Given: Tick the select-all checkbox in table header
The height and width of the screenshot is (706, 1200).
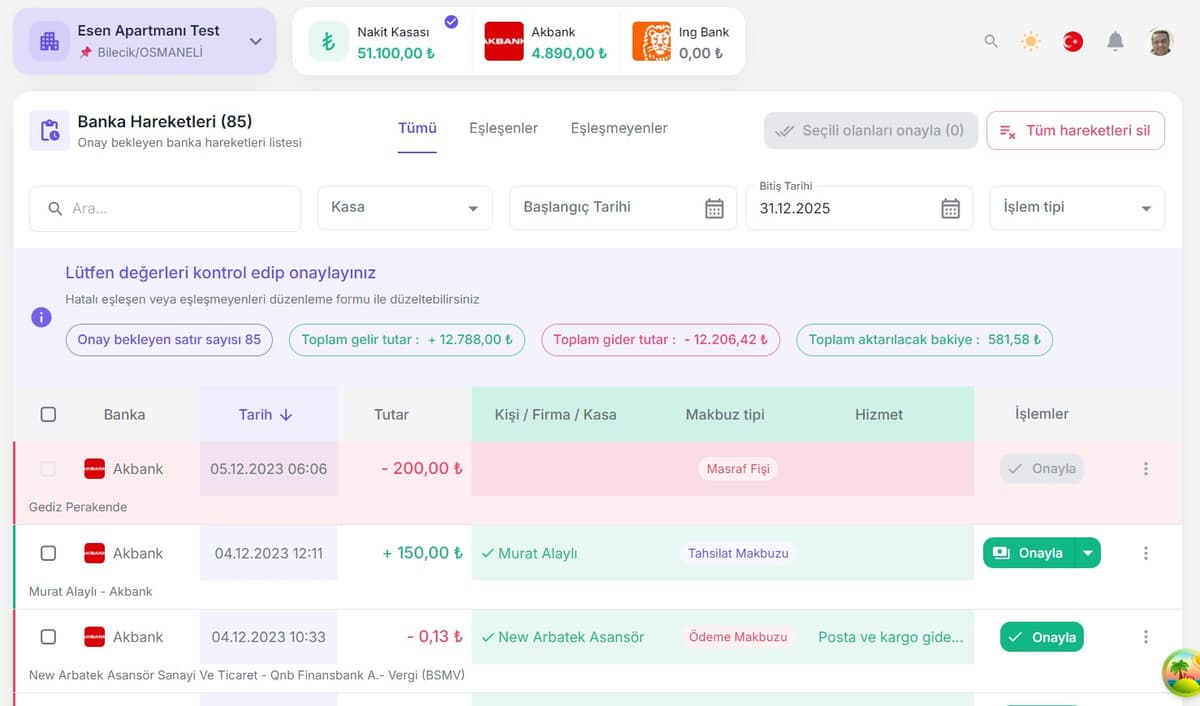Looking at the screenshot, I should 48,414.
